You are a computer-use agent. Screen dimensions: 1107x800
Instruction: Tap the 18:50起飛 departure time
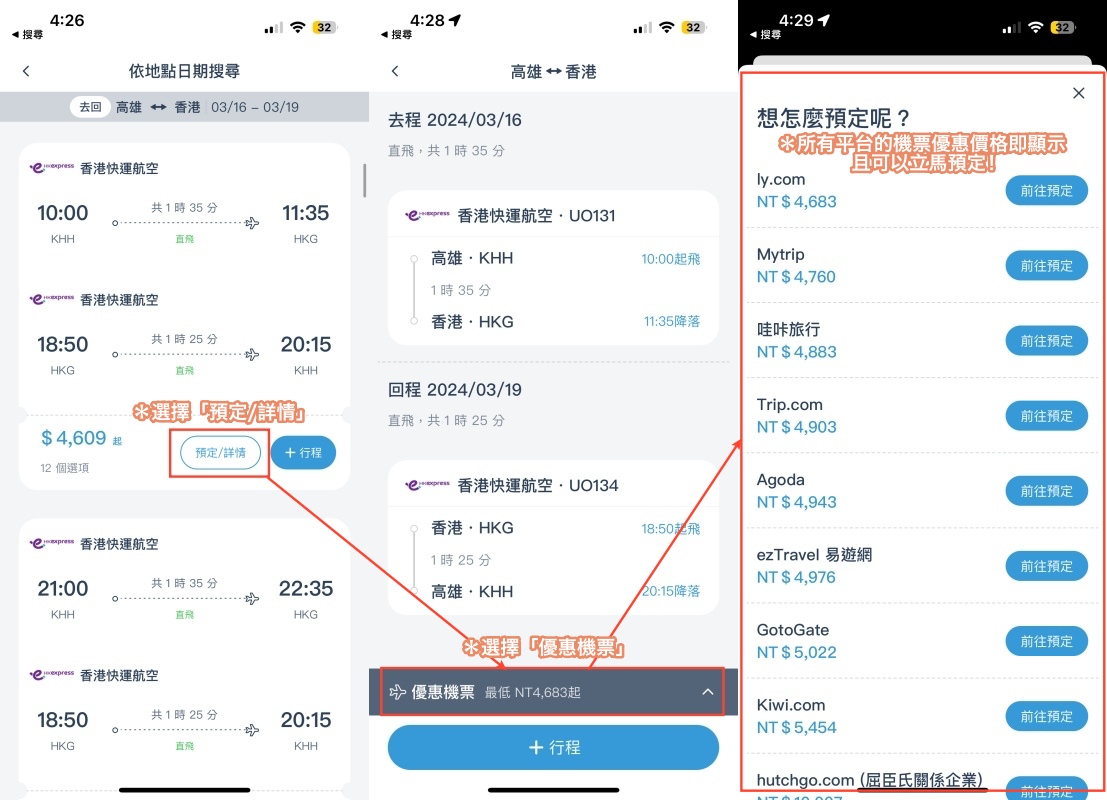point(671,529)
